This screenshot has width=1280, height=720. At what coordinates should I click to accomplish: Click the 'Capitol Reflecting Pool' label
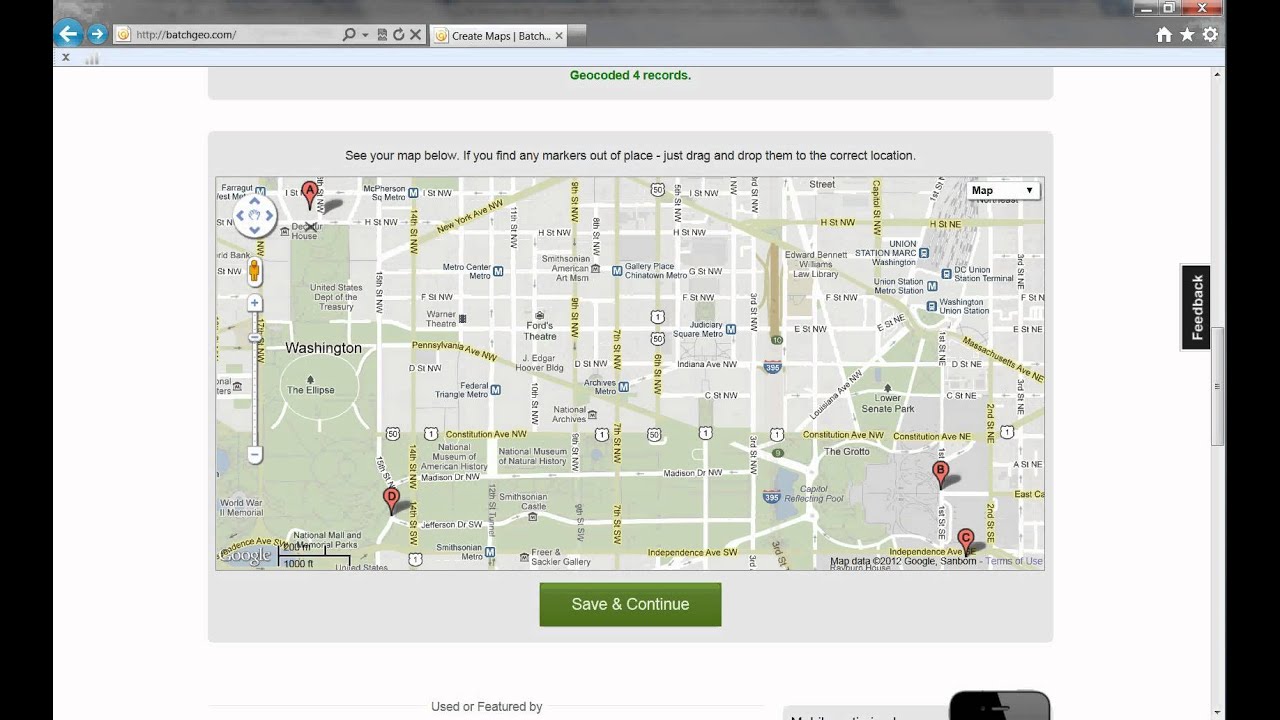point(815,493)
